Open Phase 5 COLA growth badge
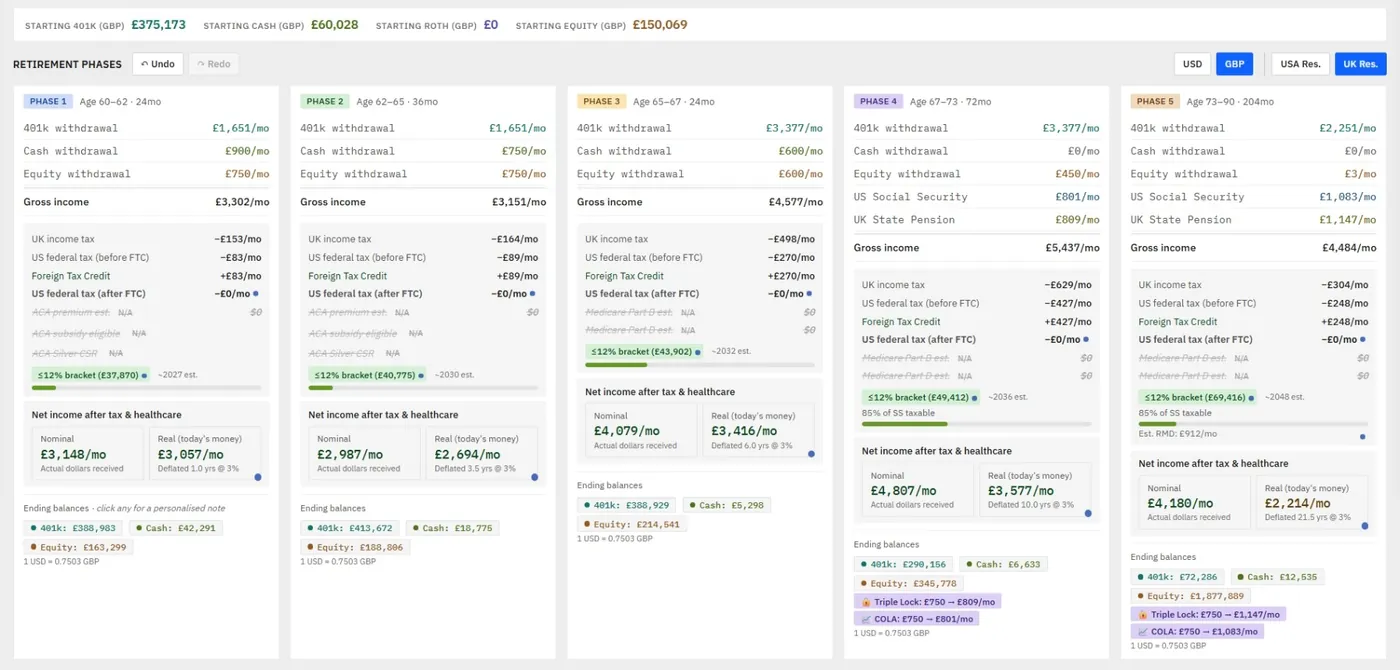The image size is (1400, 670). coord(1197,632)
